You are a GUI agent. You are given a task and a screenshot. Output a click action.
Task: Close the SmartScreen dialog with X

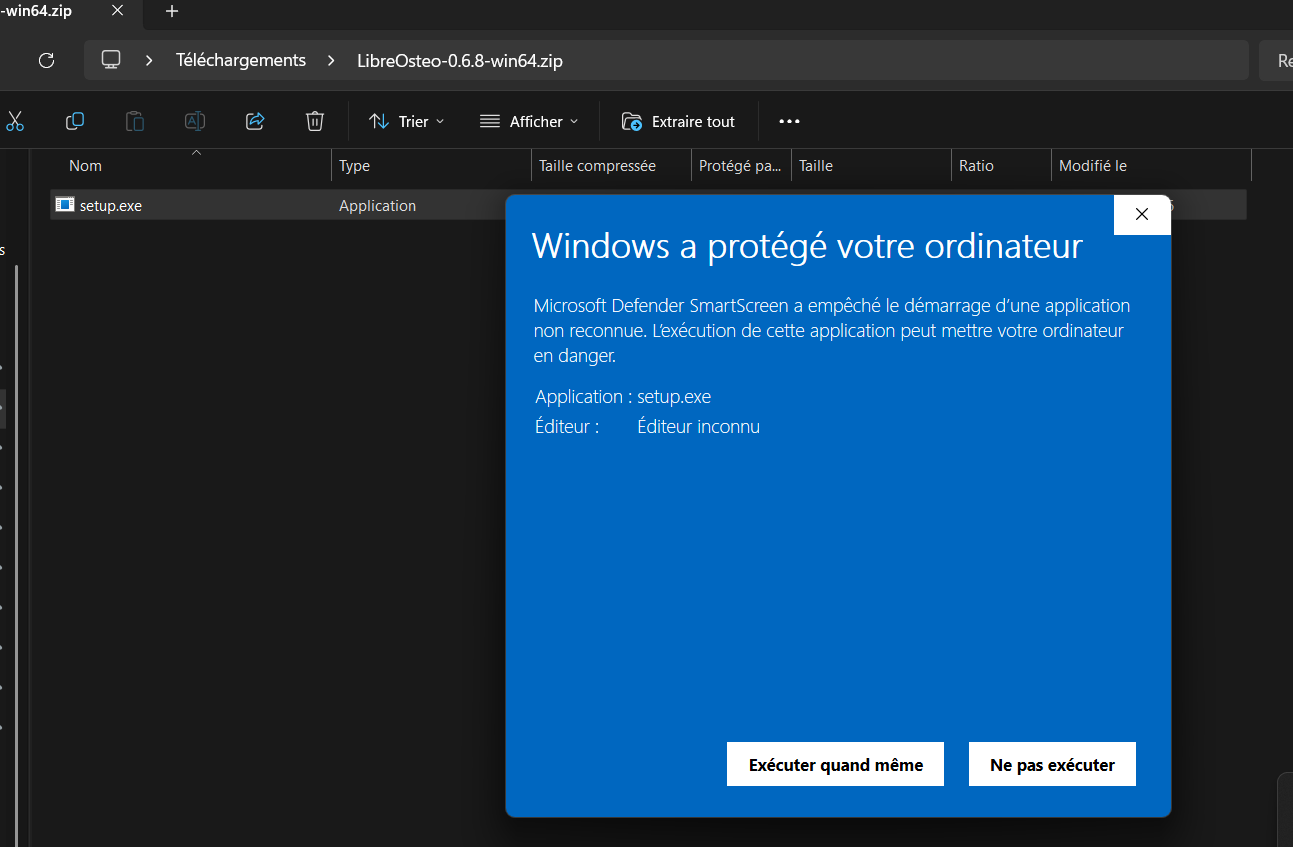1142,214
